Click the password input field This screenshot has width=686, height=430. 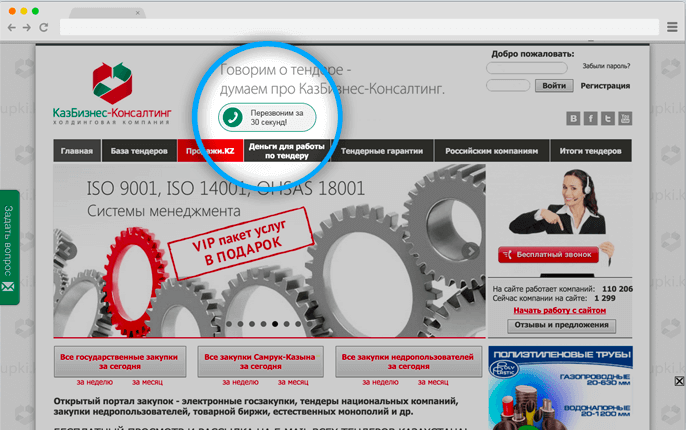click(508, 85)
